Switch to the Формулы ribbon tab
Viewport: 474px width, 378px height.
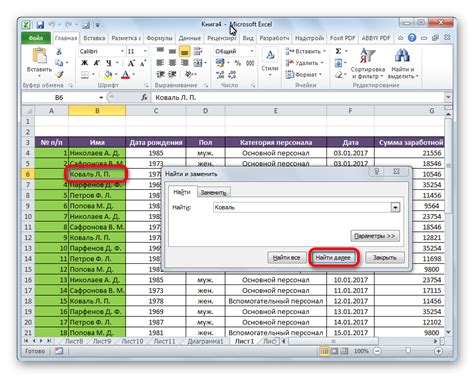(x=159, y=38)
